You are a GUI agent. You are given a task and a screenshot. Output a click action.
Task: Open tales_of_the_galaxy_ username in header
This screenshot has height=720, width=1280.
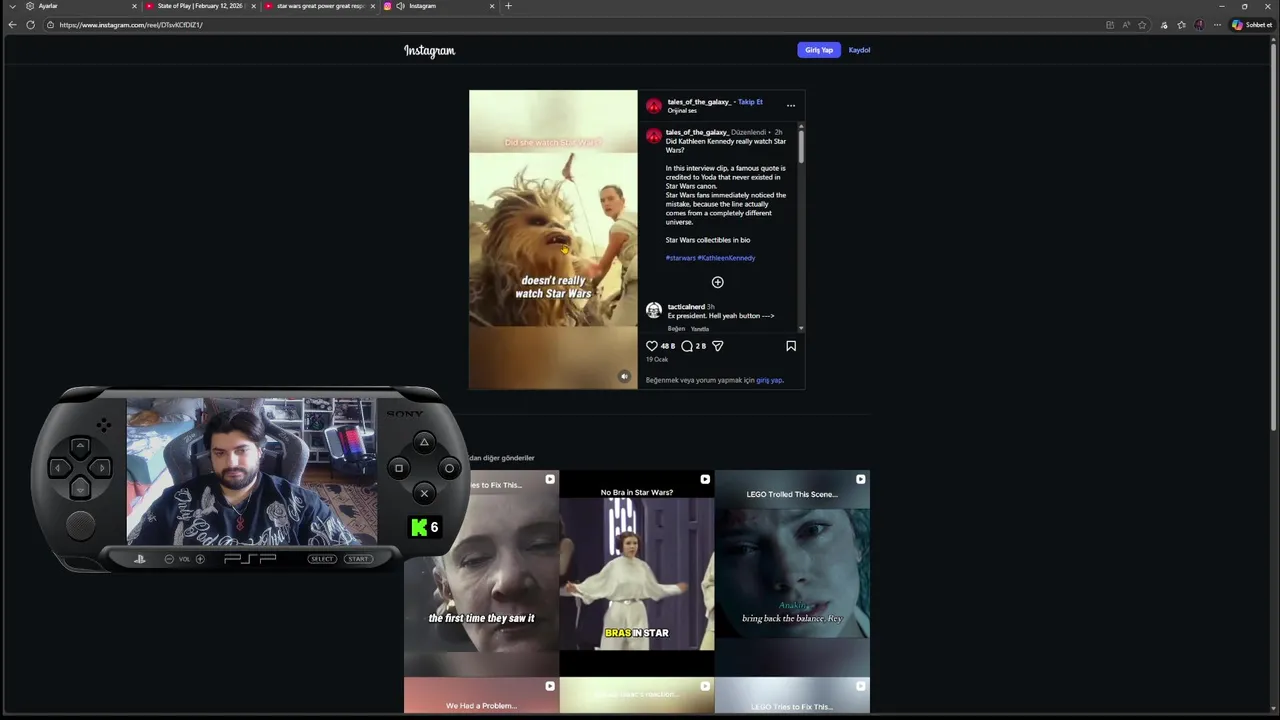click(699, 102)
